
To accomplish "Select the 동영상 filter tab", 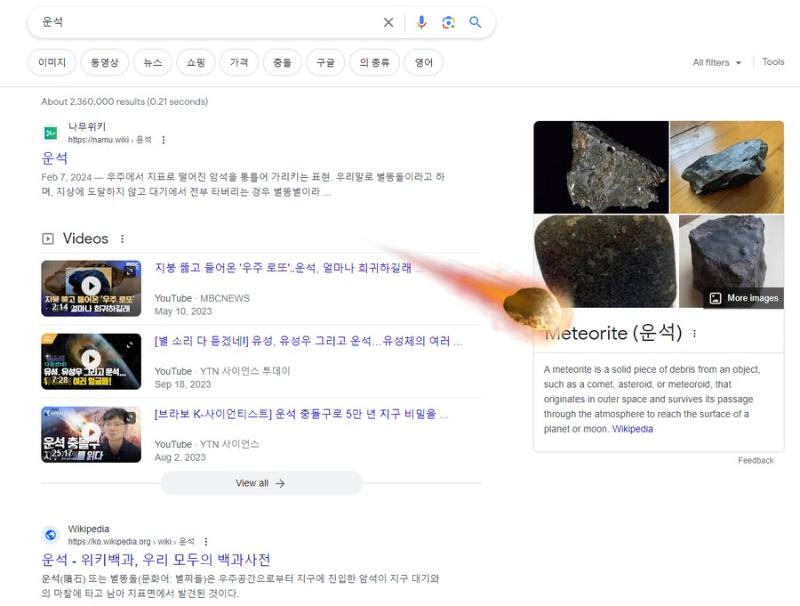I will tap(105, 62).
